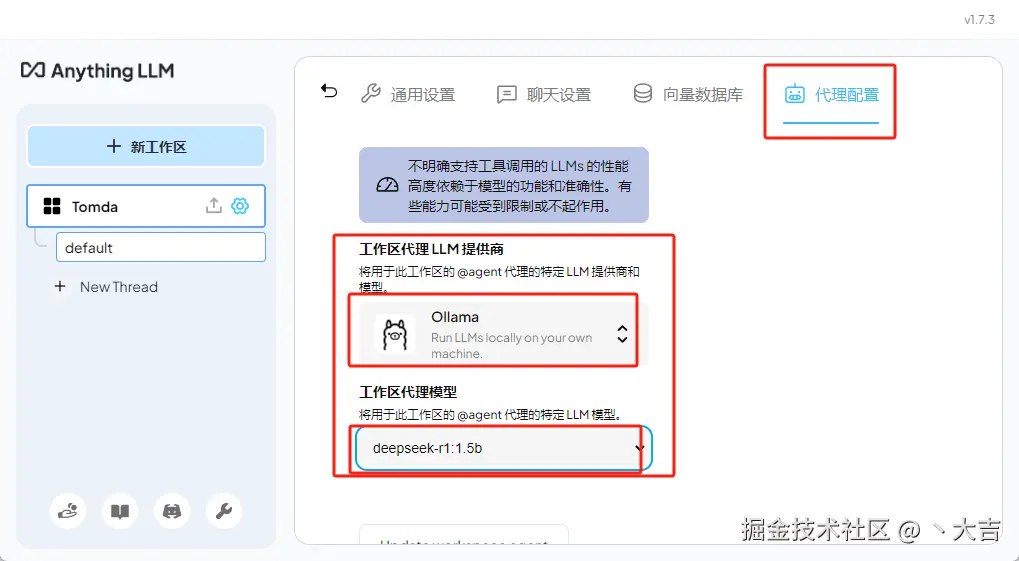Open the deepseek-r1:1.5b model dropdown
The width and height of the screenshot is (1019, 561).
(x=504, y=448)
